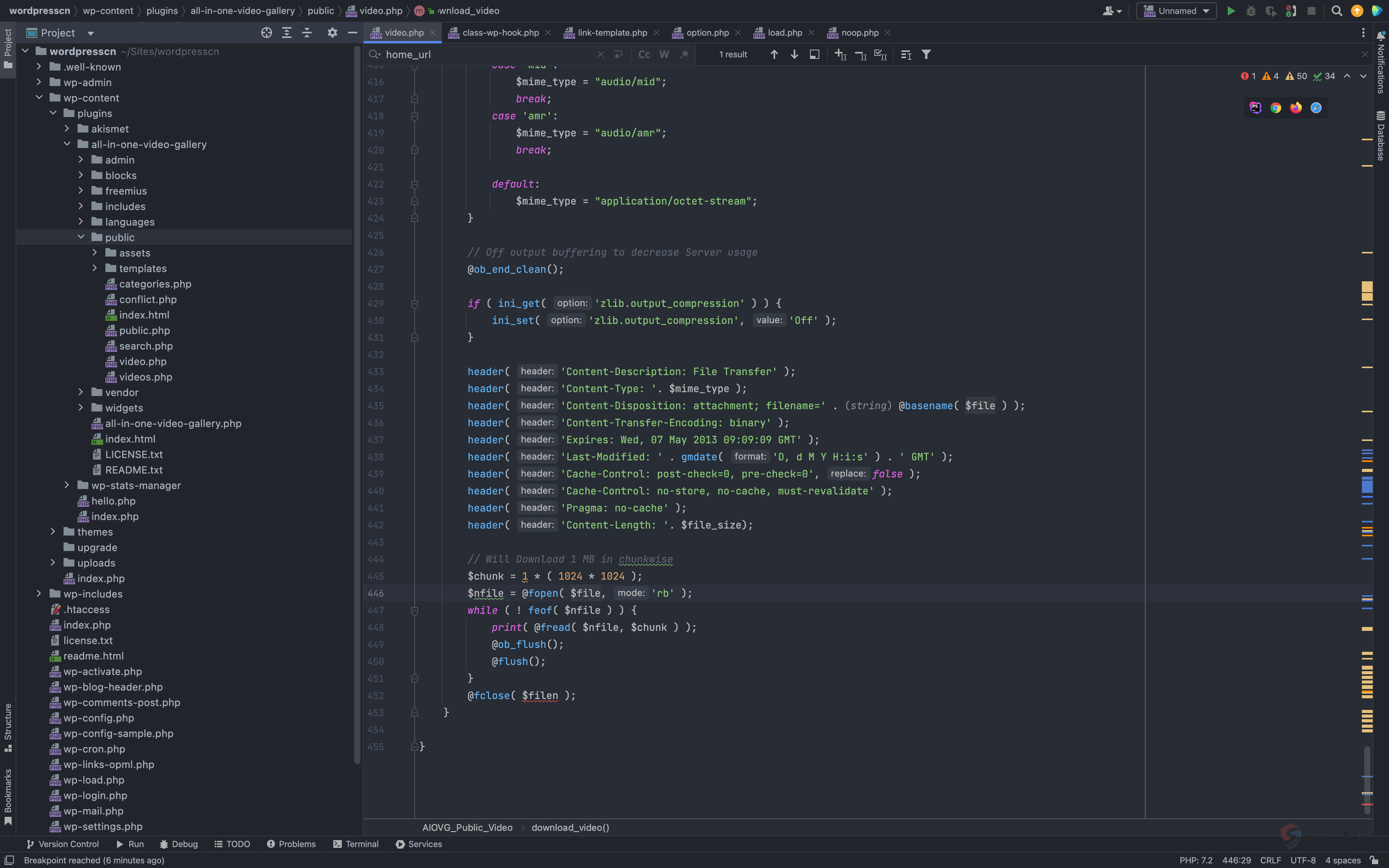Go to next search occurrence arrow
The width and height of the screenshot is (1389, 868).
coord(794,55)
